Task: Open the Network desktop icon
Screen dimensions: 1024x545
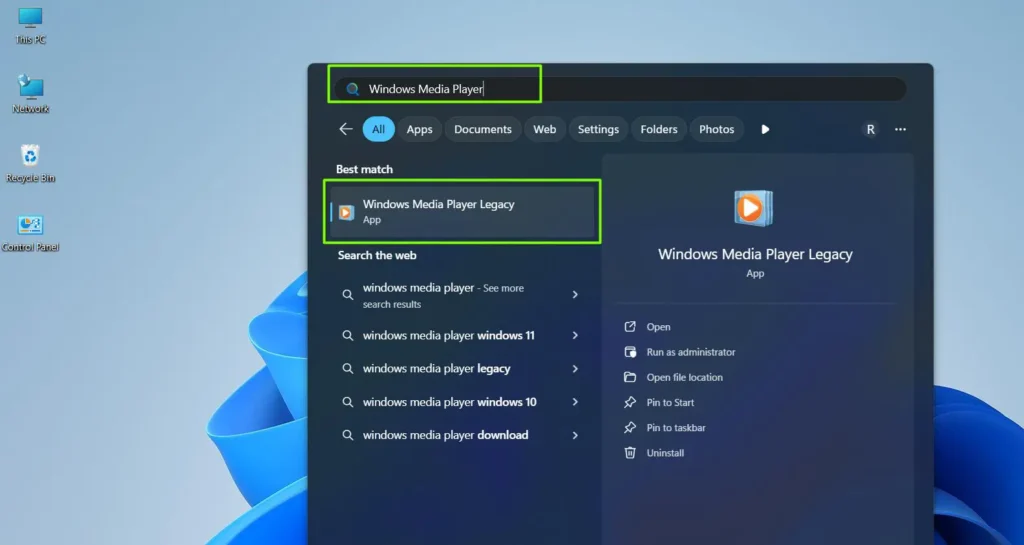Action: [30, 94]
